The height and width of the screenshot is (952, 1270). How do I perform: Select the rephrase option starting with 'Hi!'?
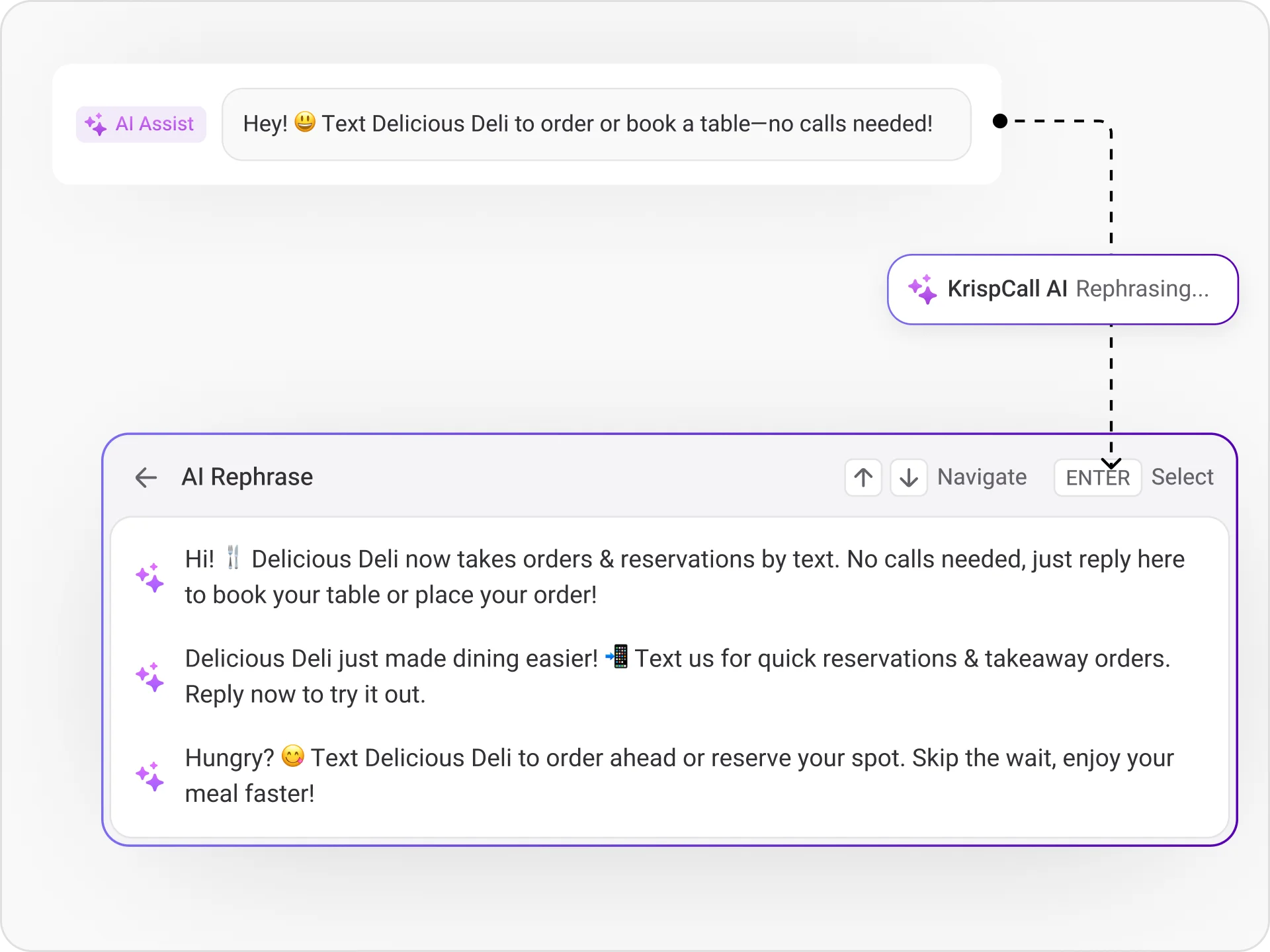coord(669,577)
